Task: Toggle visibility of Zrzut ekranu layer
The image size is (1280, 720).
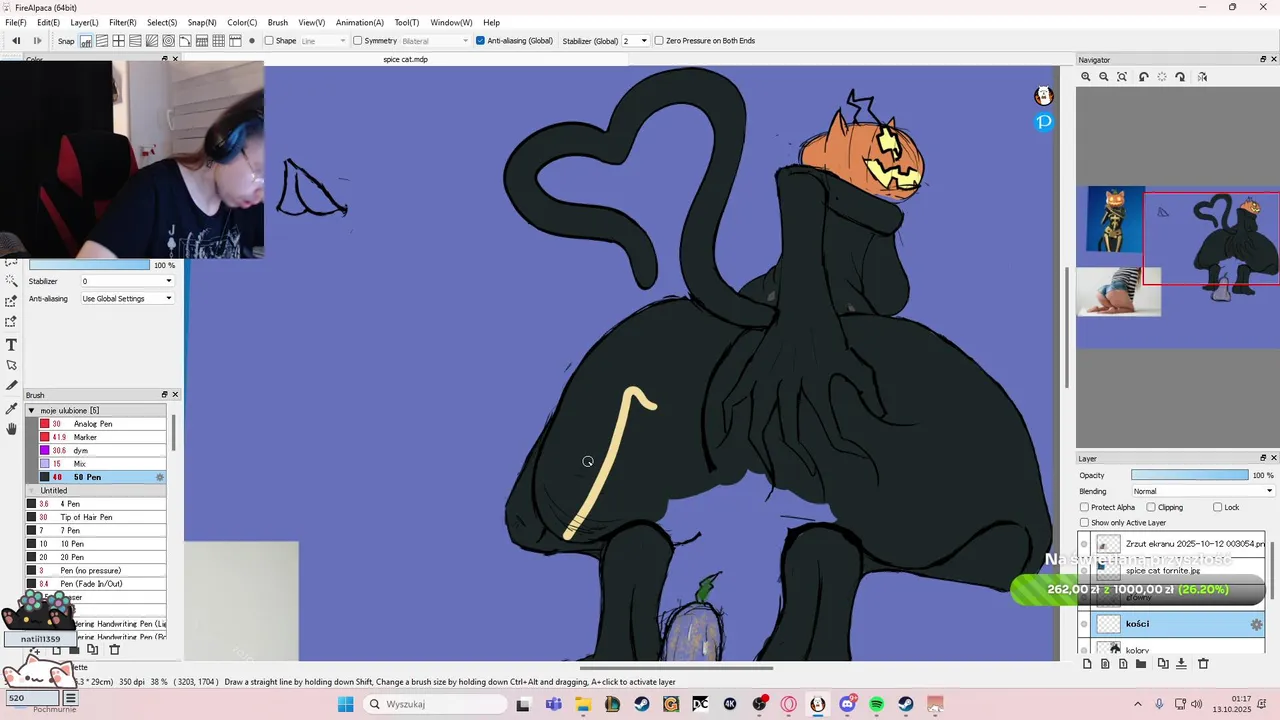Action: pos(1084,544)
